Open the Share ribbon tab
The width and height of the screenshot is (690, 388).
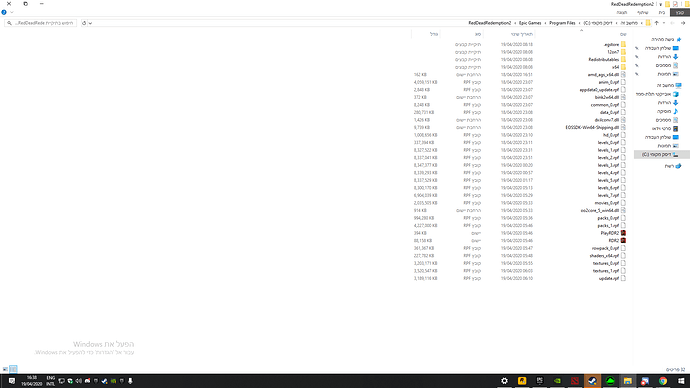[643, 12]
